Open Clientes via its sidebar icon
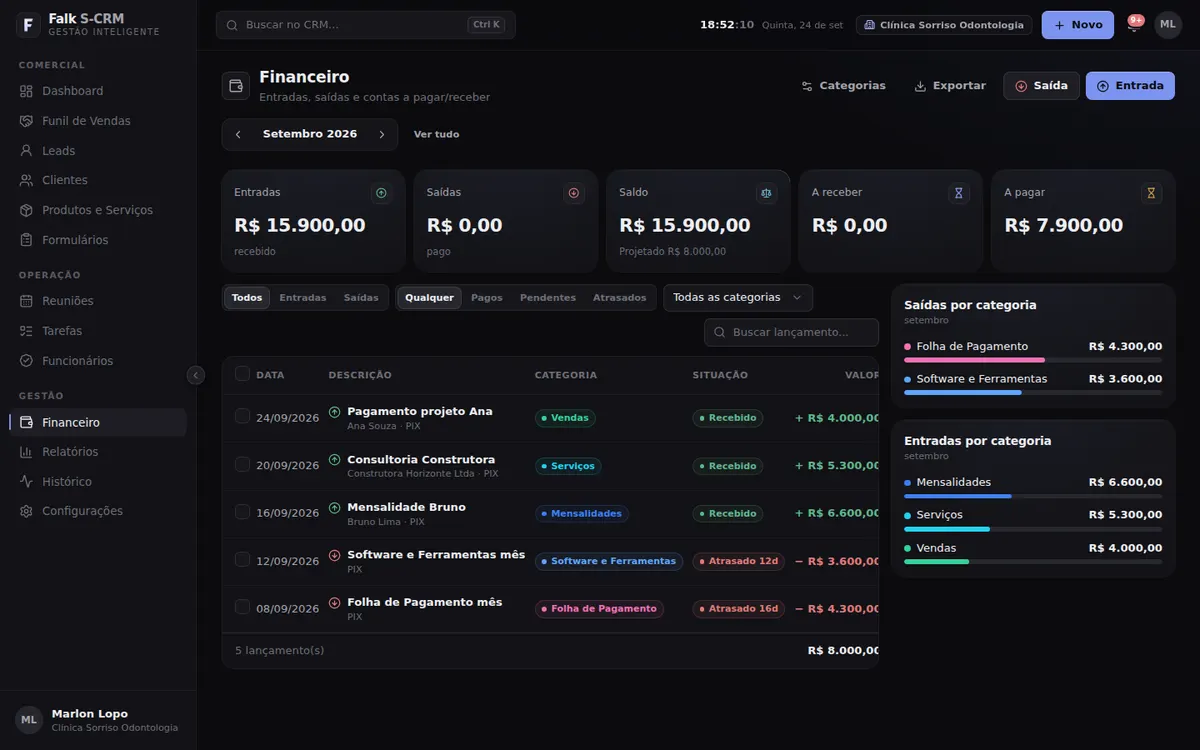Viewport: 1200px width, 750px height. point(26,180)
